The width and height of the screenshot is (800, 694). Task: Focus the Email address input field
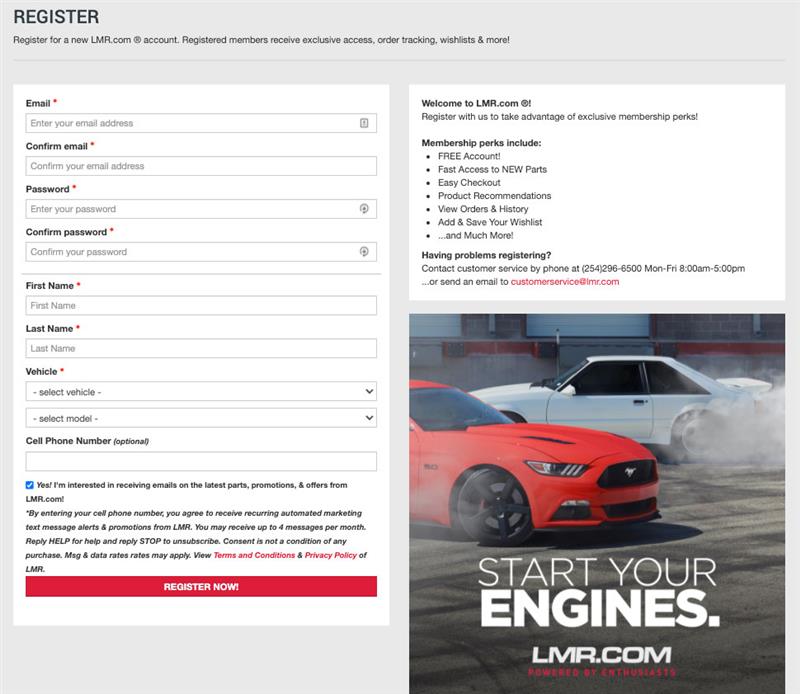coord(201,123)
